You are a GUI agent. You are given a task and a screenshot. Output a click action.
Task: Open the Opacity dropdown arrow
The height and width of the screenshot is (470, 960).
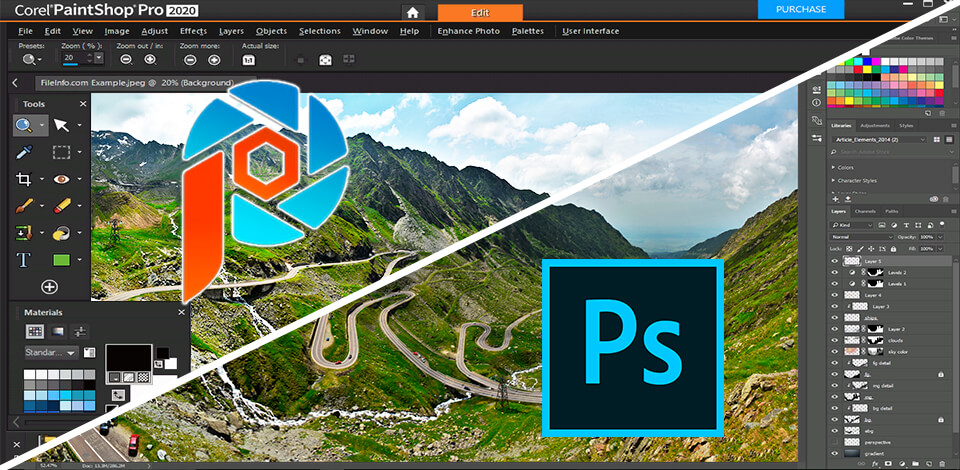pos(940,237)
